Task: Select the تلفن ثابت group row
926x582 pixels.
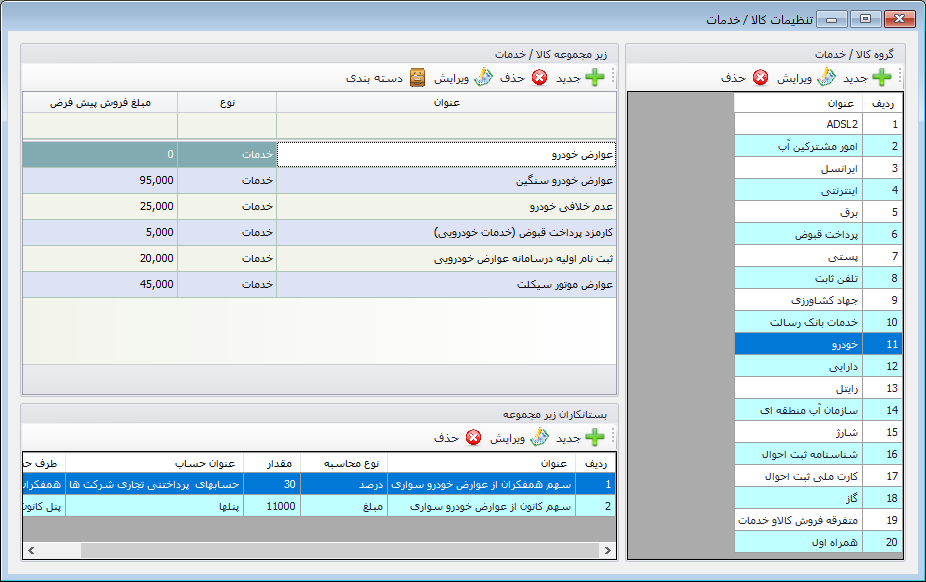Action: point(818,278)
